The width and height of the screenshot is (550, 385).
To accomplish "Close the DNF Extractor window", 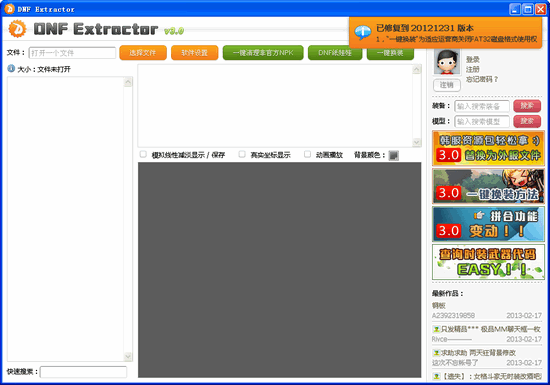I will pos(540,9).
